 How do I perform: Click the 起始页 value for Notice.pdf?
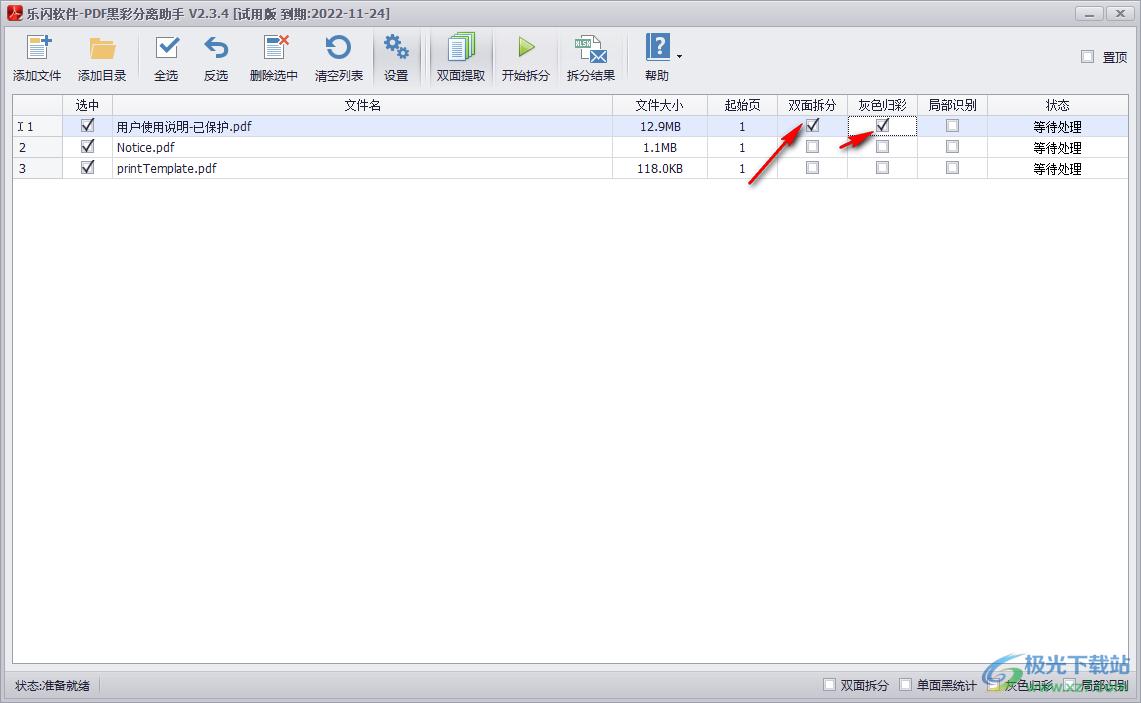click(x=742, y=147)
